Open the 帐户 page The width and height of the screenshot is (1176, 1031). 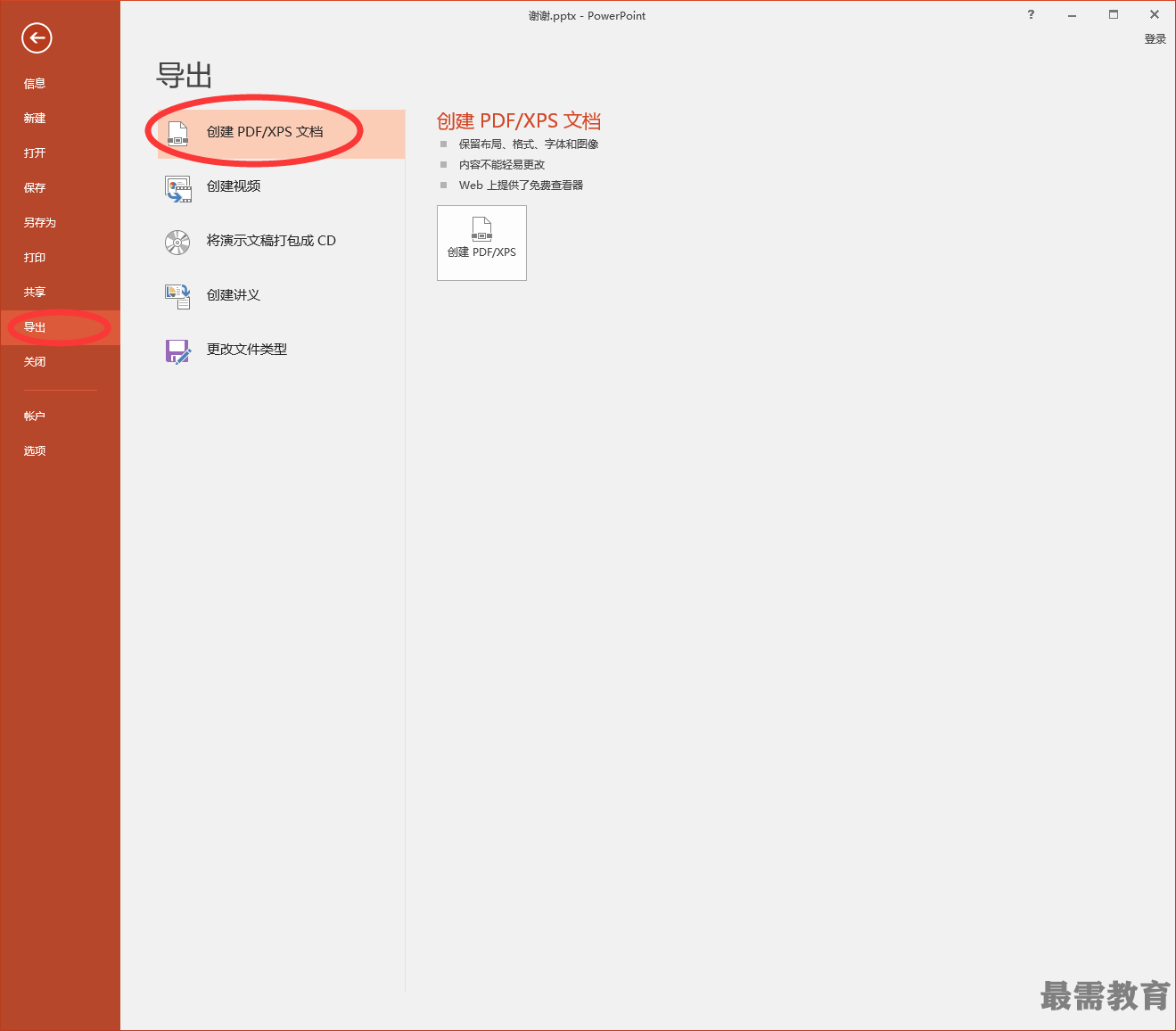(x=60, y=417)
